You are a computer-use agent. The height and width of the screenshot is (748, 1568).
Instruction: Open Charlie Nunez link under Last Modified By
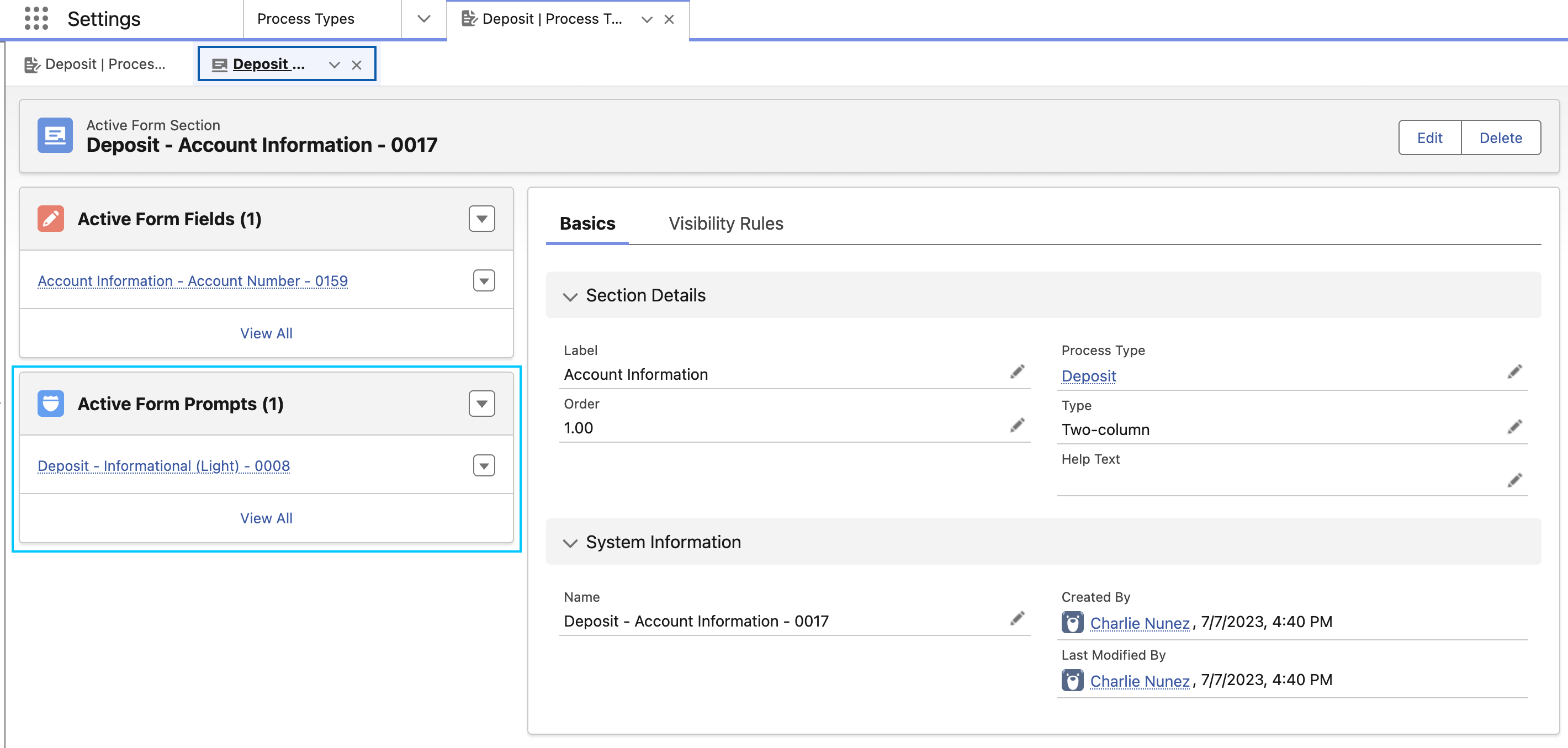tap(1140, 681)
